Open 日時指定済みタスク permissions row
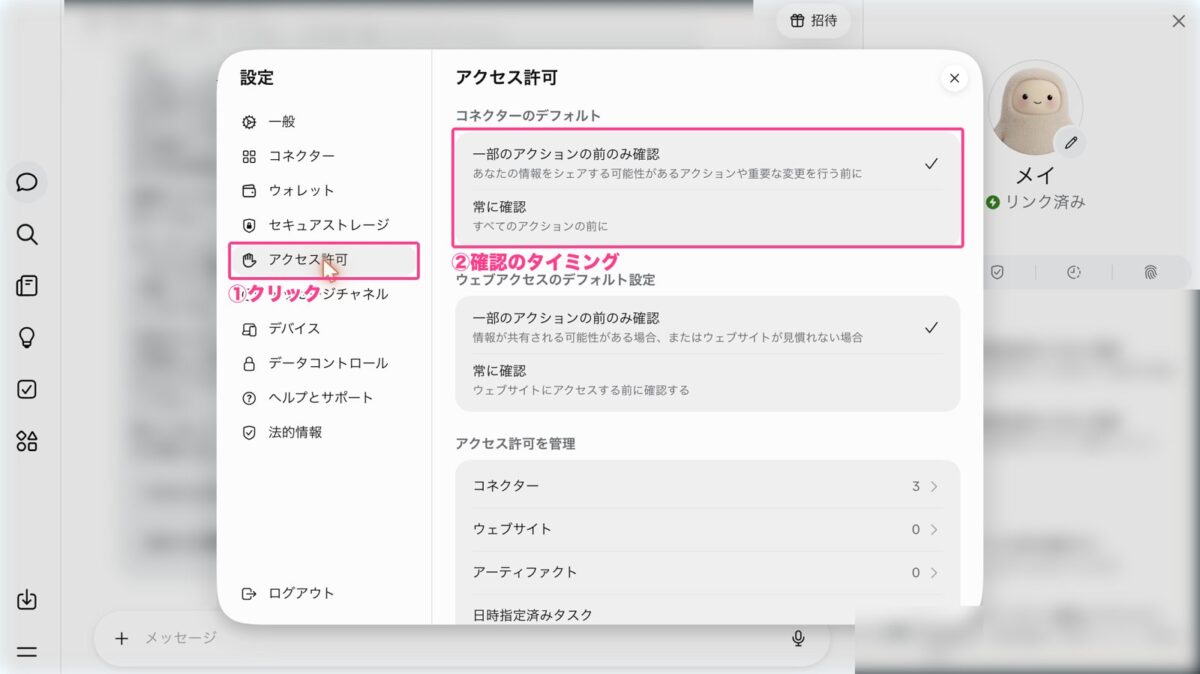Viewport: 1200px width, 674px height. (x=707, y=614)
